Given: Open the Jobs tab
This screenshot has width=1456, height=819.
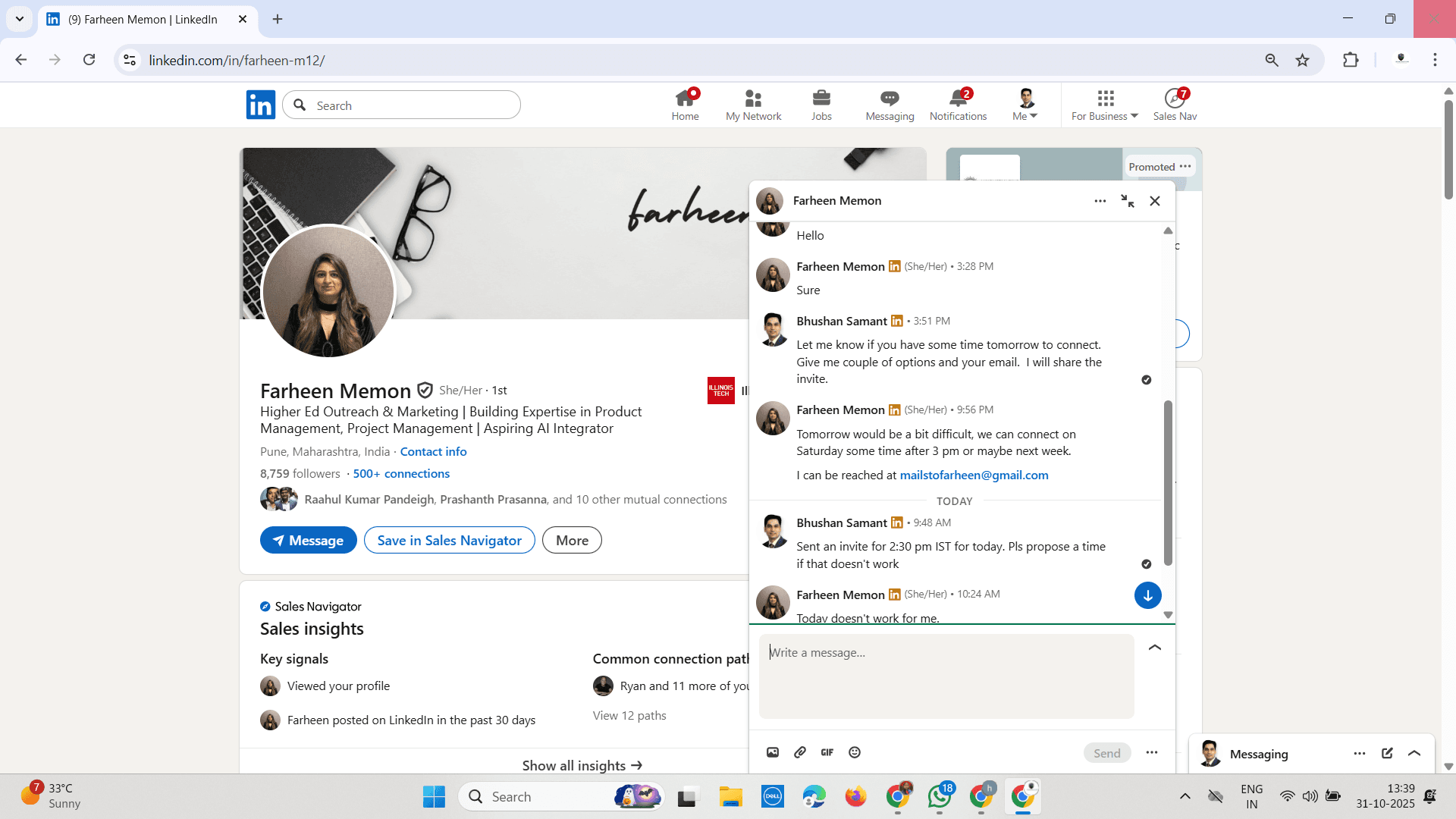Looking at the screenshot, I should click(821, 105).
